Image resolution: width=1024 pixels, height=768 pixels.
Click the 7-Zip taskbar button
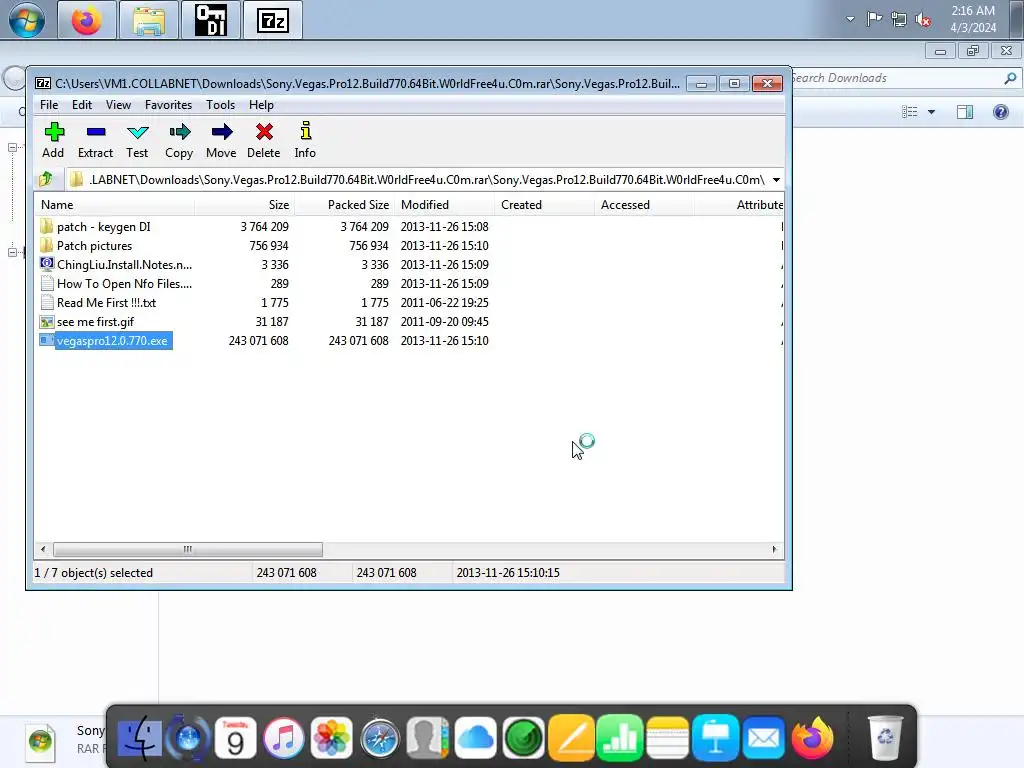[272, 20]
